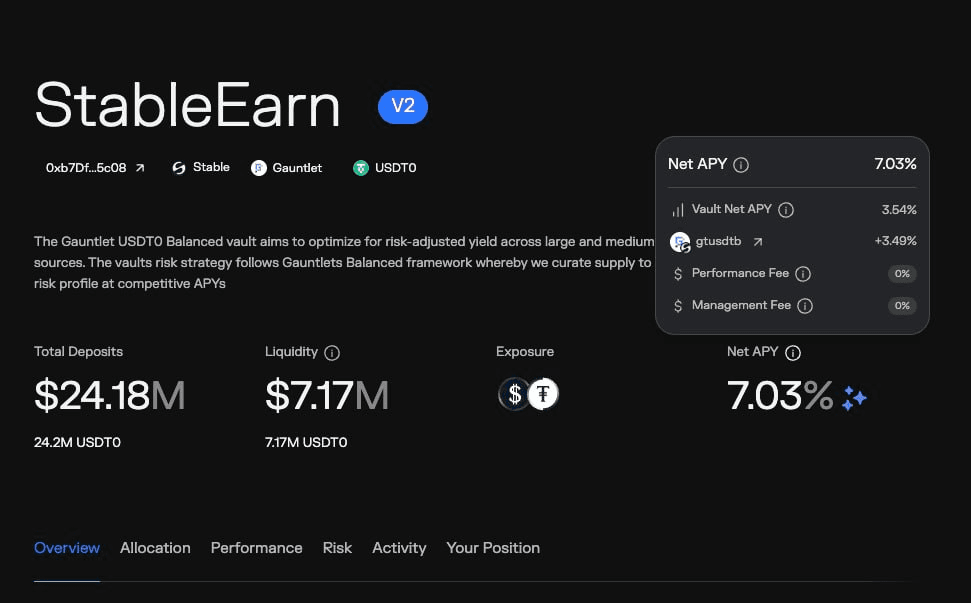Screen dimensions: 971x603
Task: Click the Management Fee info icon
Action: point(805,306)
